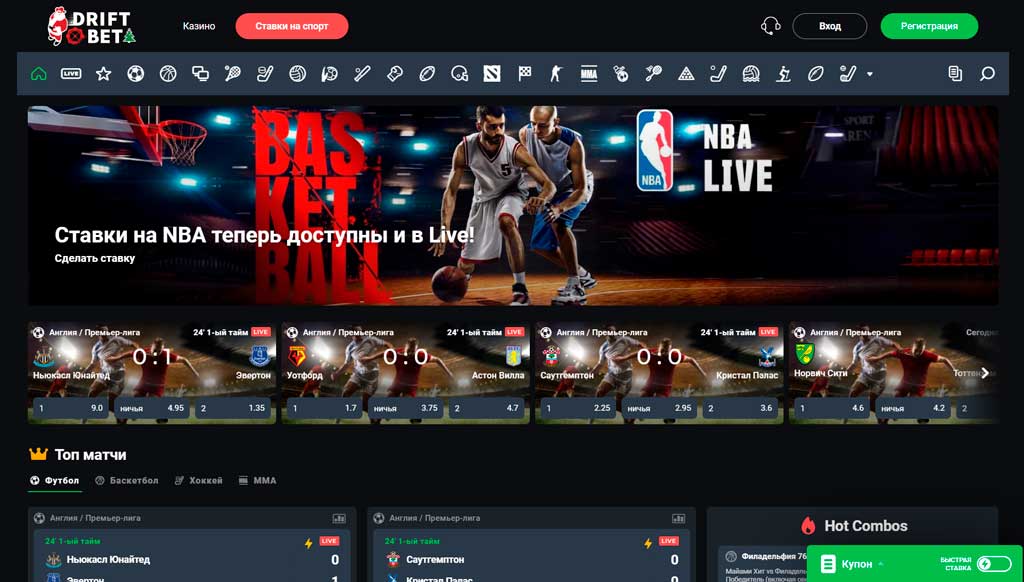1024x582 pixels.
Task: Switch to Футбол tab in Топ матчи
Action: [55, 481]
